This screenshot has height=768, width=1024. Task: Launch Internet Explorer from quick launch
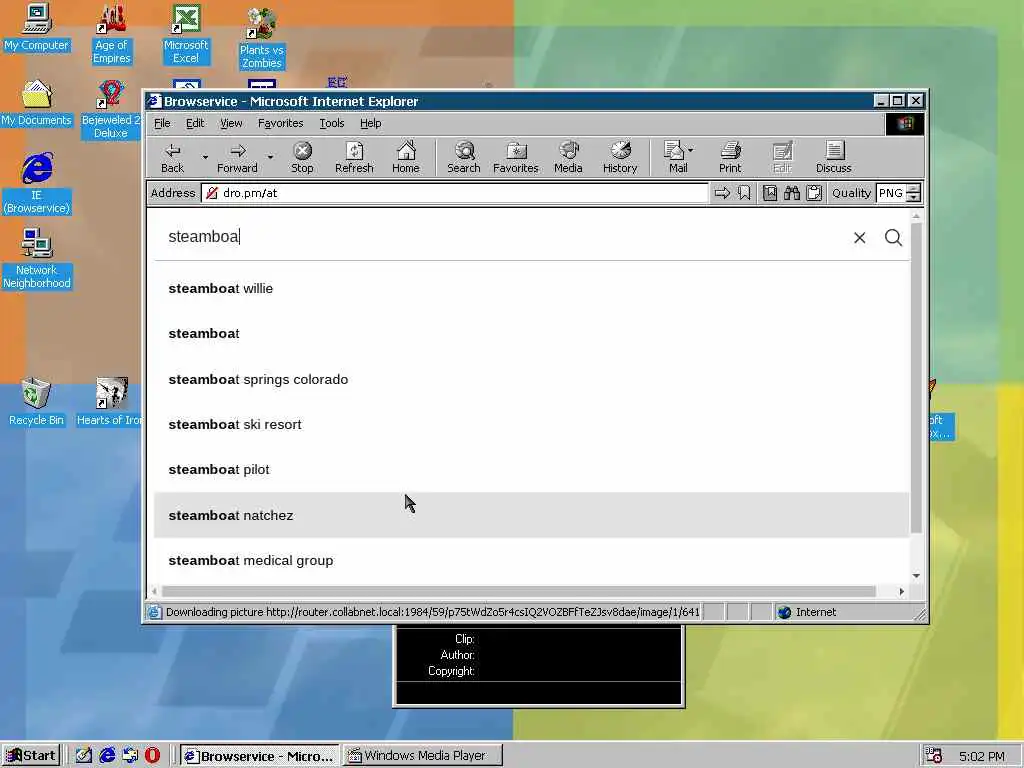pyautogui.click(x=107, y=756)
